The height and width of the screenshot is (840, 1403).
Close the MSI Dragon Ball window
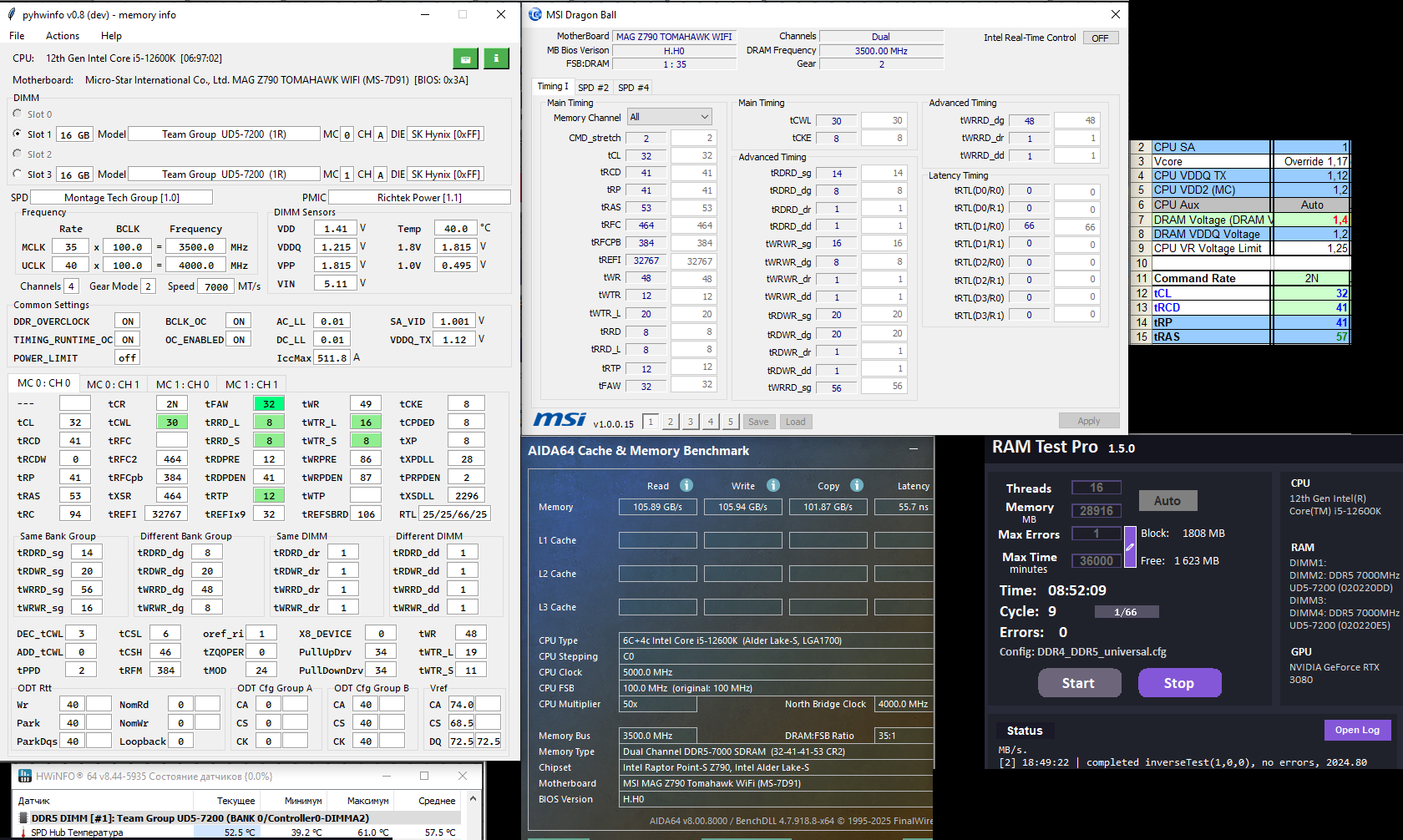pyautogui.click(x=1115, y=14)
